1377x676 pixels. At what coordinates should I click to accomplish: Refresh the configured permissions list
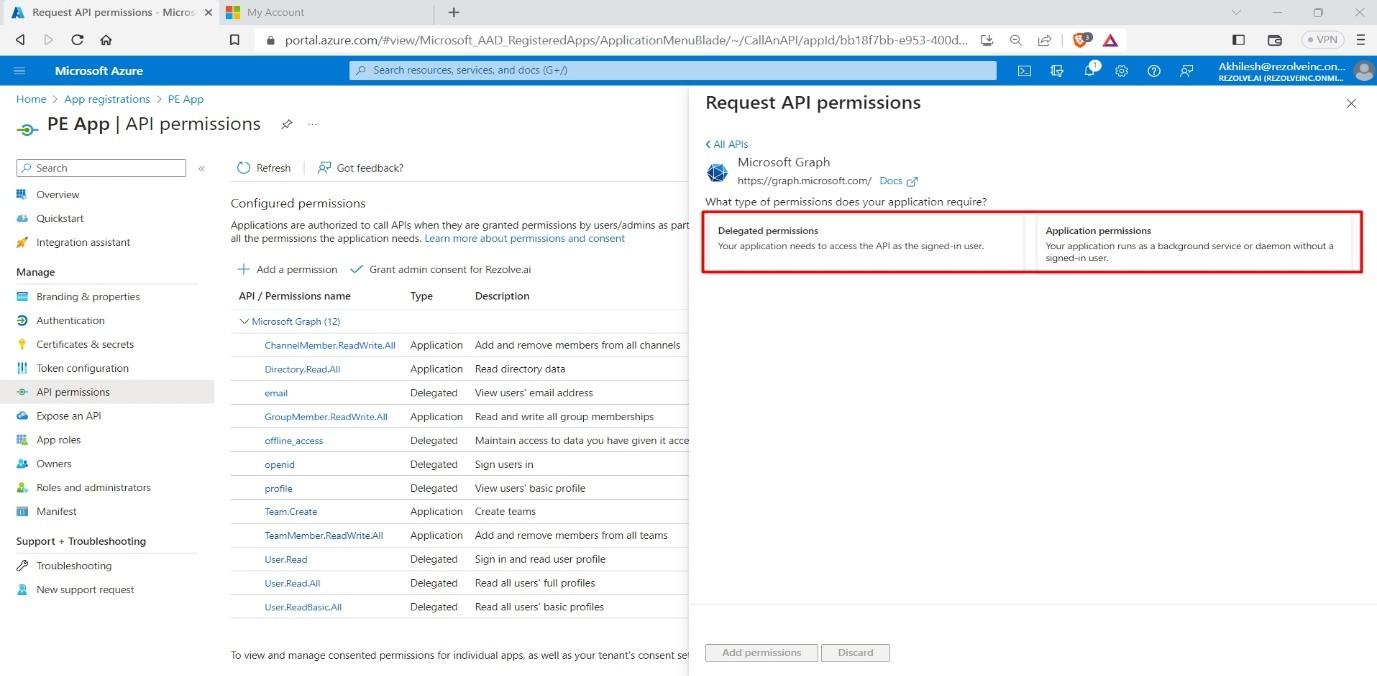[264, 168]
